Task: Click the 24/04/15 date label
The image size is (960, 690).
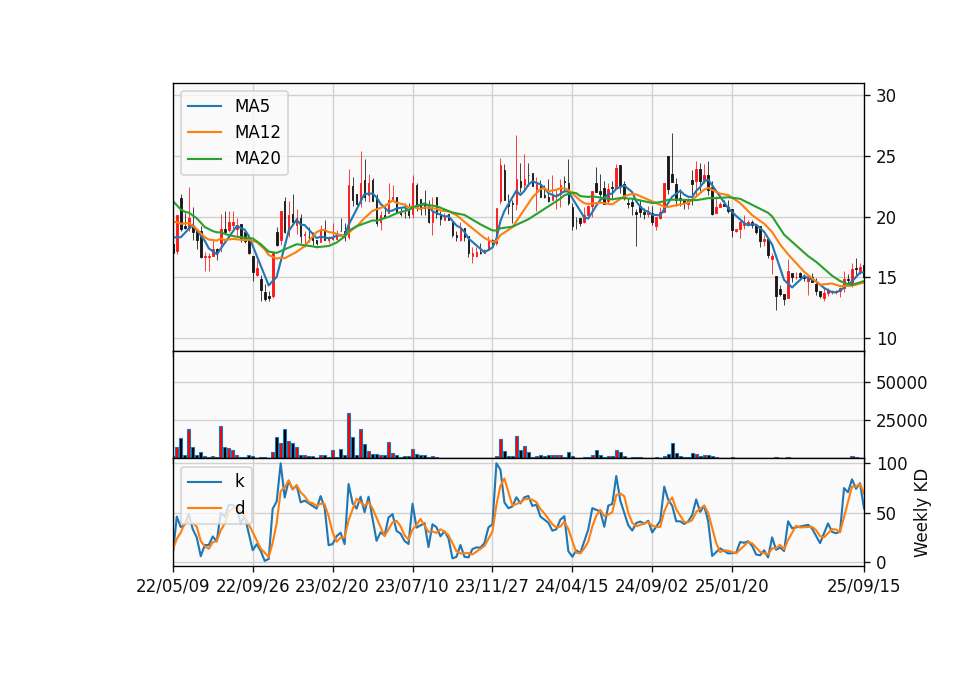Action: 572,586
